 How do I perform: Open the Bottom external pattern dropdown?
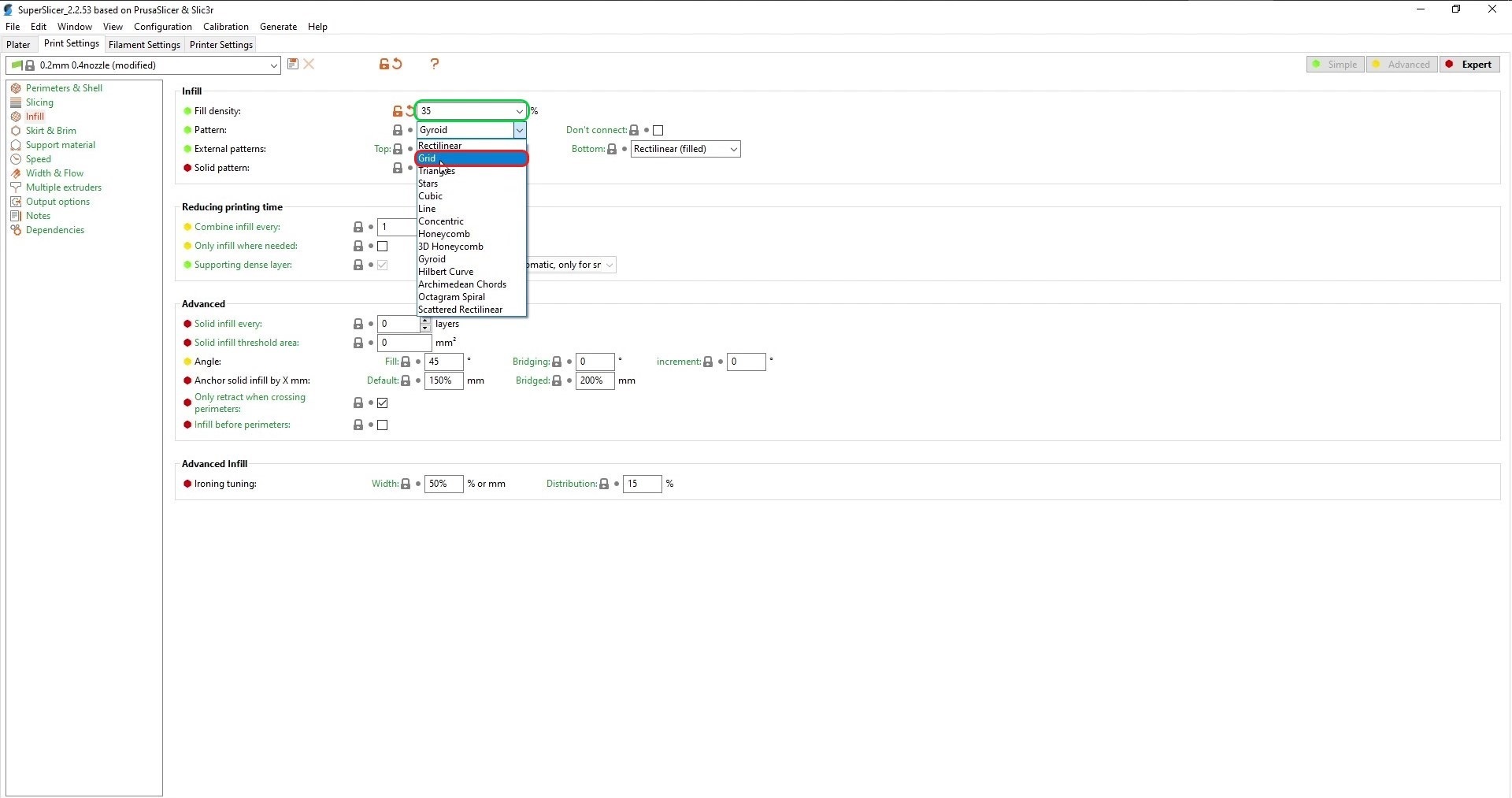click(685, 150)
